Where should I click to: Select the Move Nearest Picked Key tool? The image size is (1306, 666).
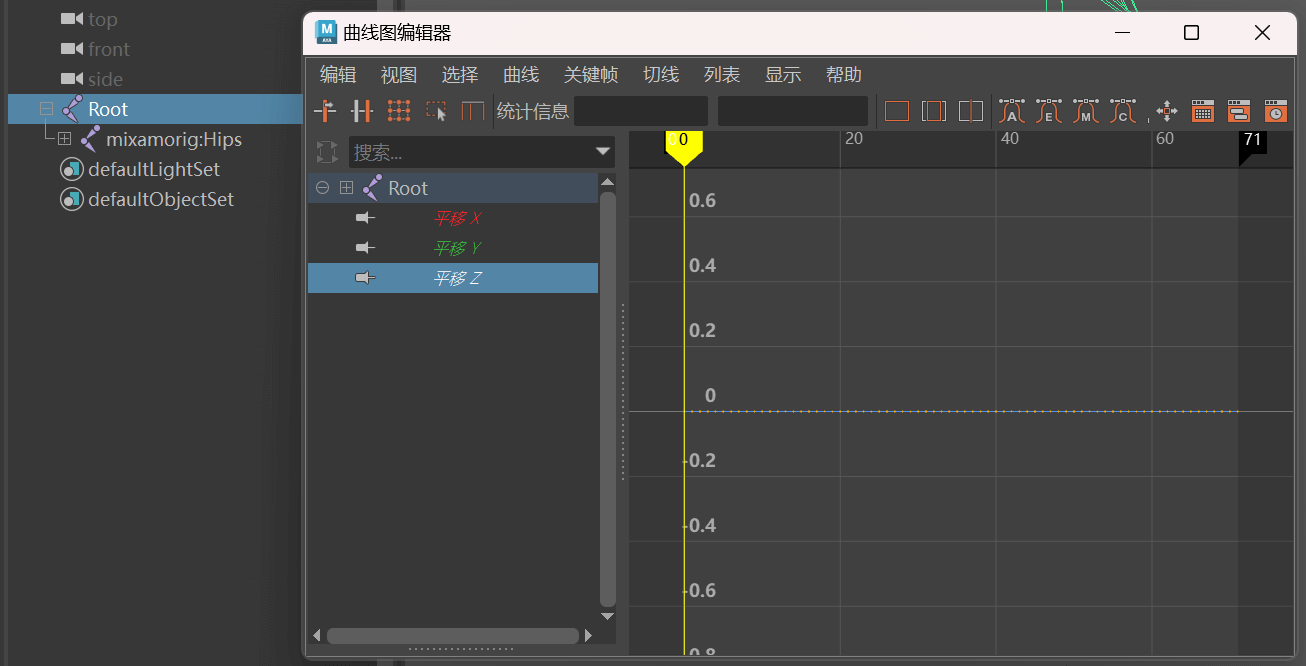325,111
